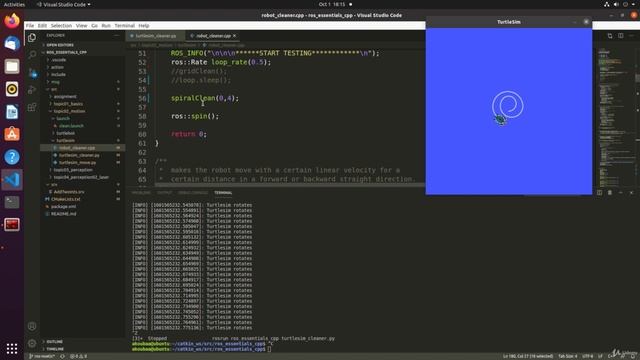
Task: Launch Firefox from the Ubuntu dock
Action: click(x=12, y=21)
